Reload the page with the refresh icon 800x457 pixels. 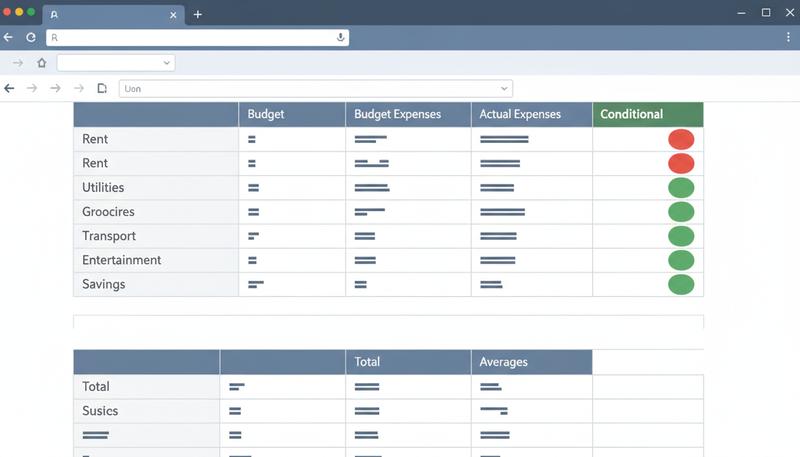[31, 37]
